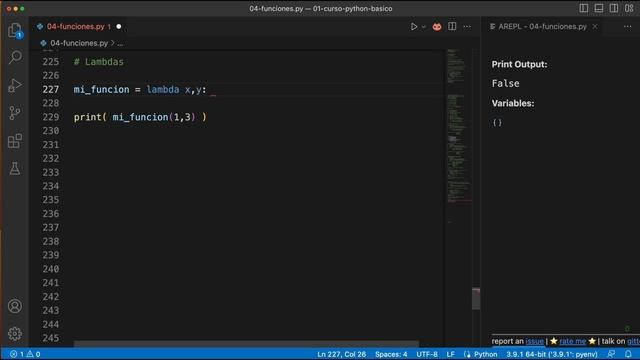The width and height of the screenshot is (640, 360).
Task: Split the editor to the right
Action: [452, 27]
